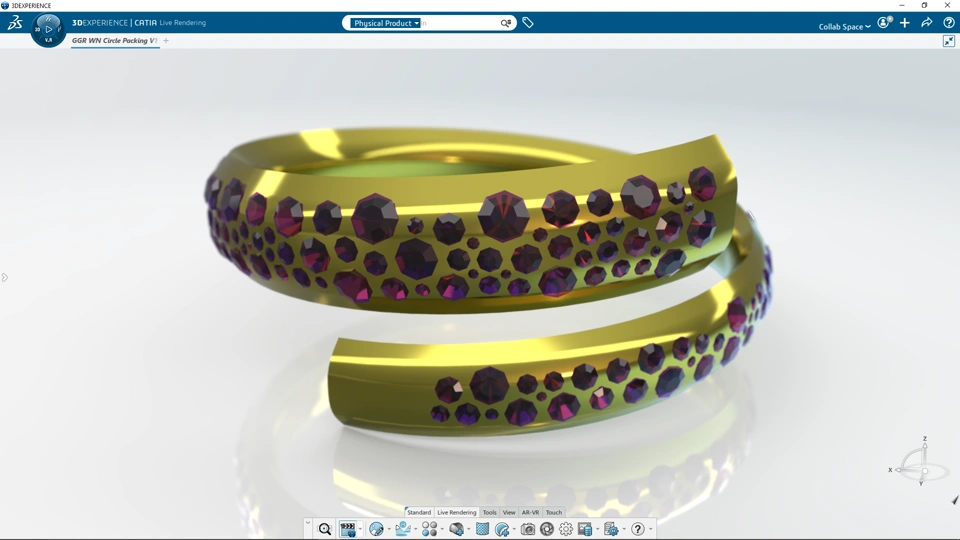Click the image database icon
The width and height of the screenshot is (960, 540).
[x=585, y=529]
